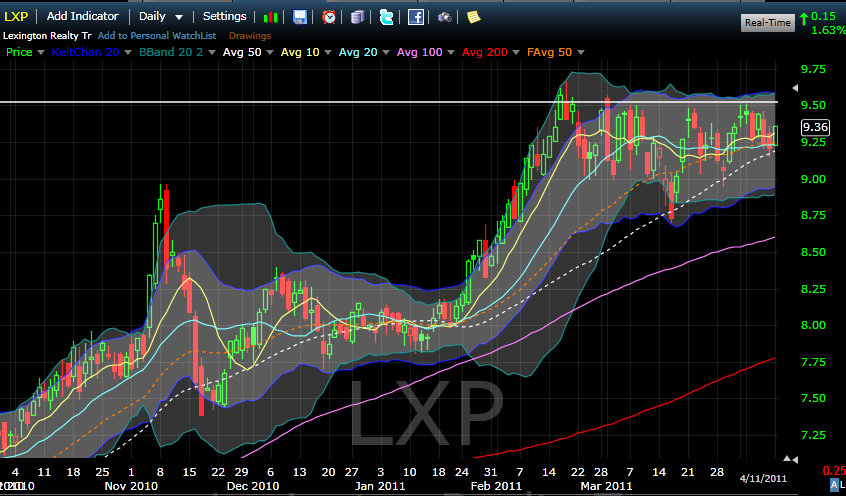Open the yellow sticky note icon
The height and width of the screenshot is (496, 846).
pyautogui.click(x=473, y=17)
